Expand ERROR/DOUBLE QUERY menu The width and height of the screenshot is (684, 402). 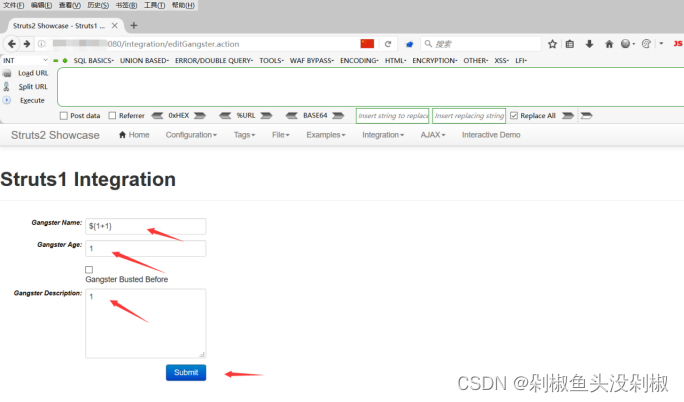point(214,61)
